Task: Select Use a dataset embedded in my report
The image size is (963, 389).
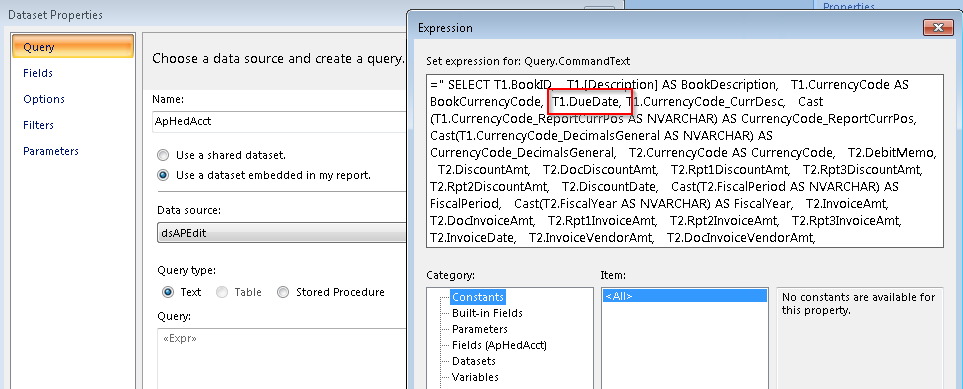Action: point(163,175)
